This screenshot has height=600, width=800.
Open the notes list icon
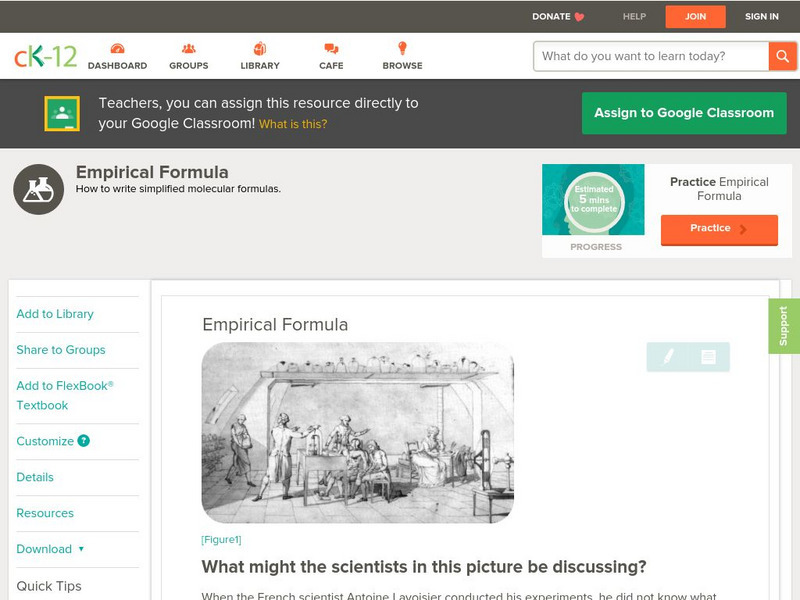[x=708, y=357]
